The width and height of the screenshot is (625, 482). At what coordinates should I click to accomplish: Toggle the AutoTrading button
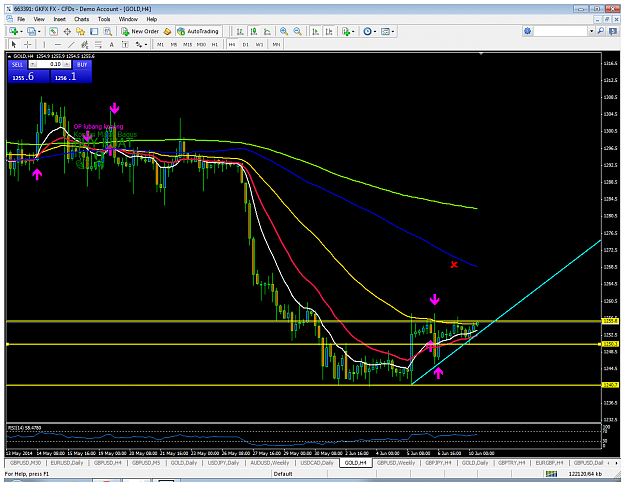click(x=198, y=31)
